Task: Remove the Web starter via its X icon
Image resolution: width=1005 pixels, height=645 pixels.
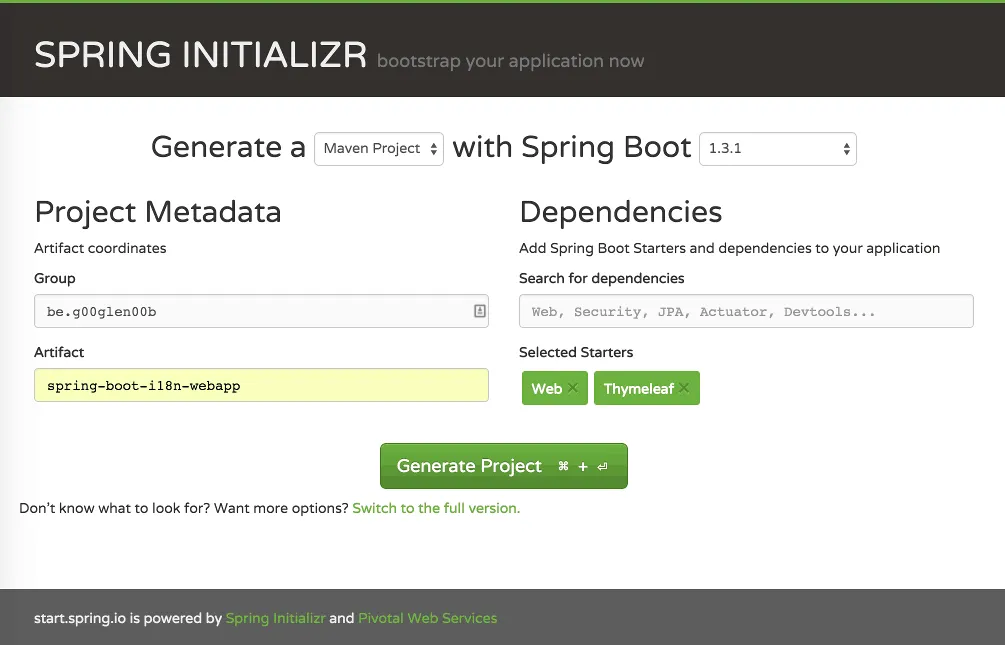Action: coord(571,388)
